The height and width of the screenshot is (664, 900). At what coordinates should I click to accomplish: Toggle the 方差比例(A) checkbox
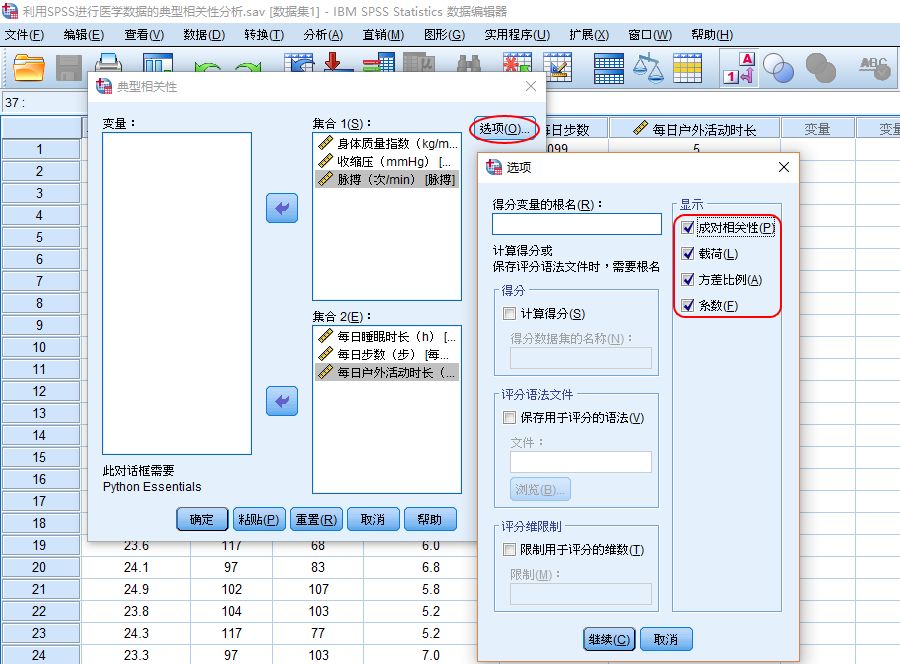[x=687, y=279]
